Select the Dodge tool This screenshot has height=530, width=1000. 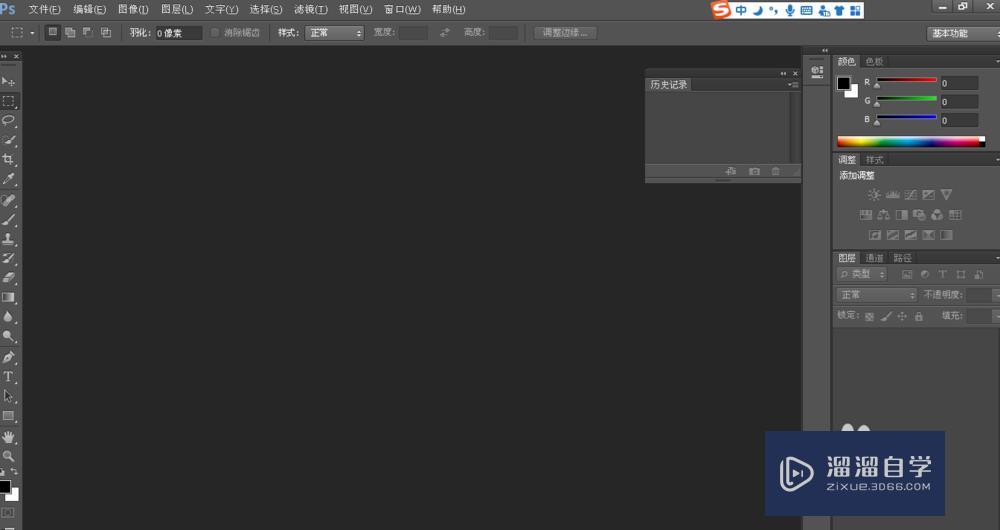(8, 336)
